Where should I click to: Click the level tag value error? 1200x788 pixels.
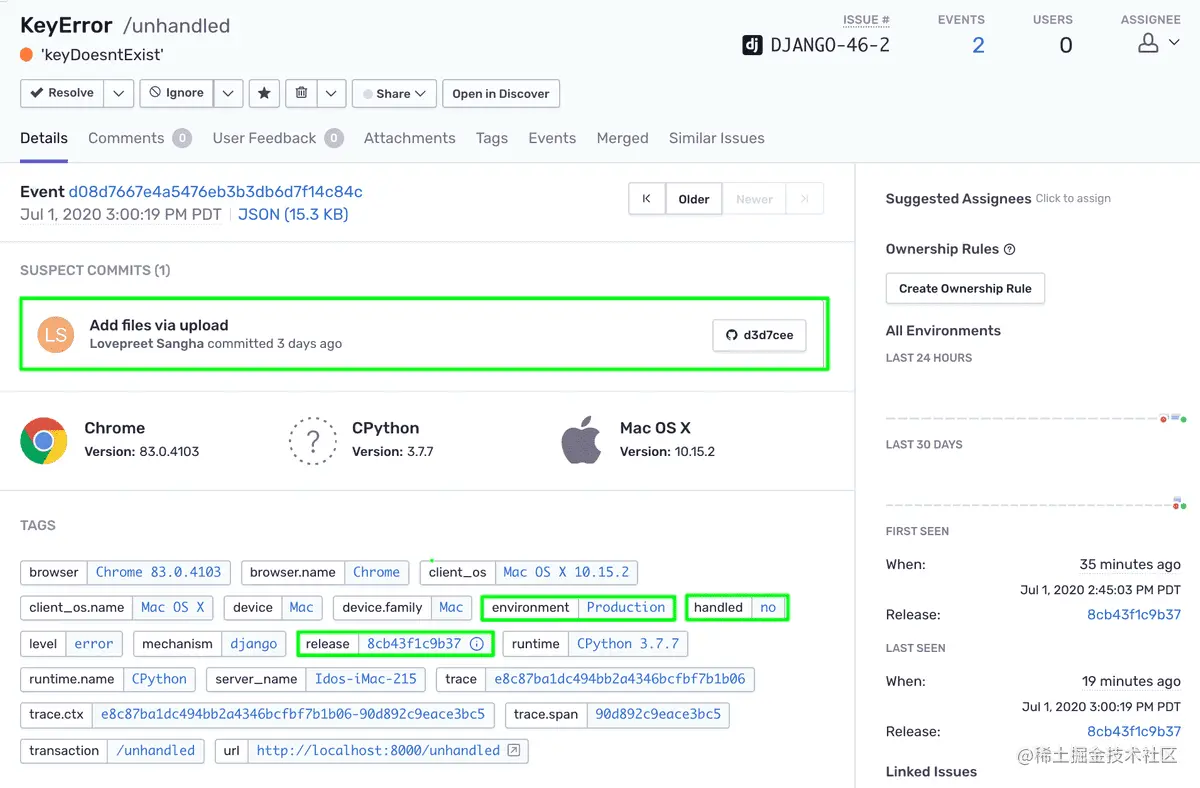[94, 644]
